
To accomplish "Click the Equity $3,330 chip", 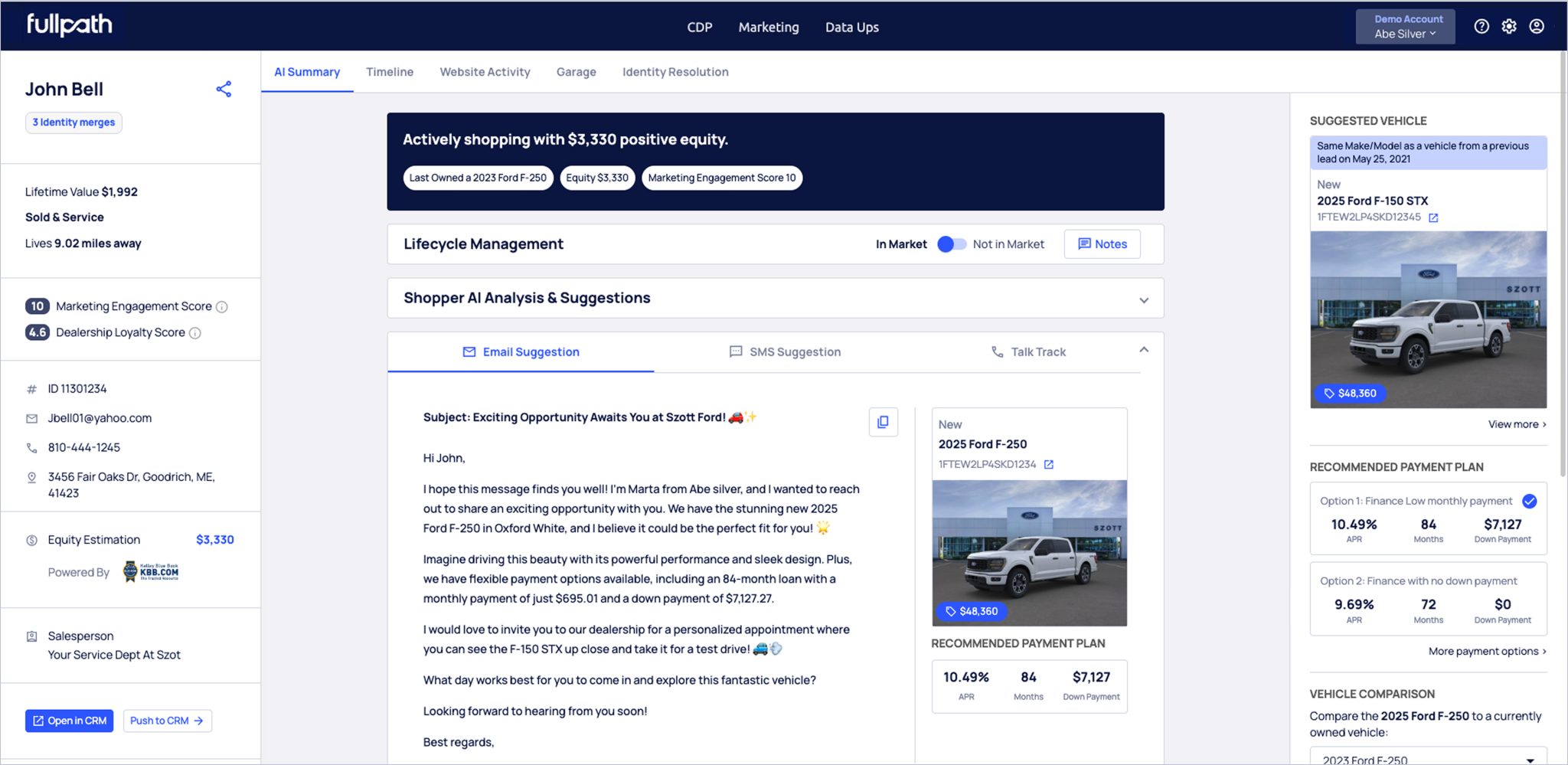I will (x=597, y=178).
